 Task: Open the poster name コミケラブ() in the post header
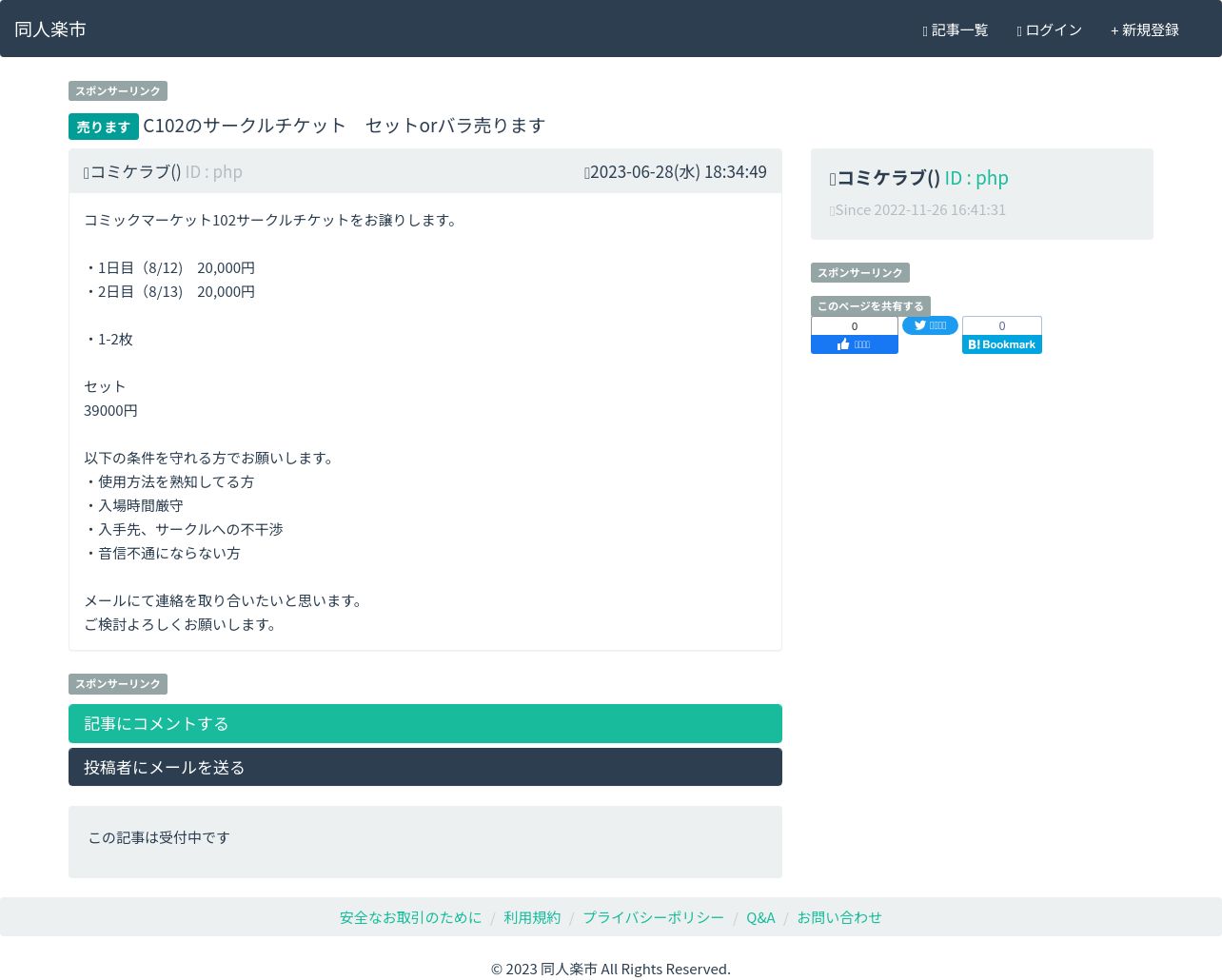click(x=132, y=172)
